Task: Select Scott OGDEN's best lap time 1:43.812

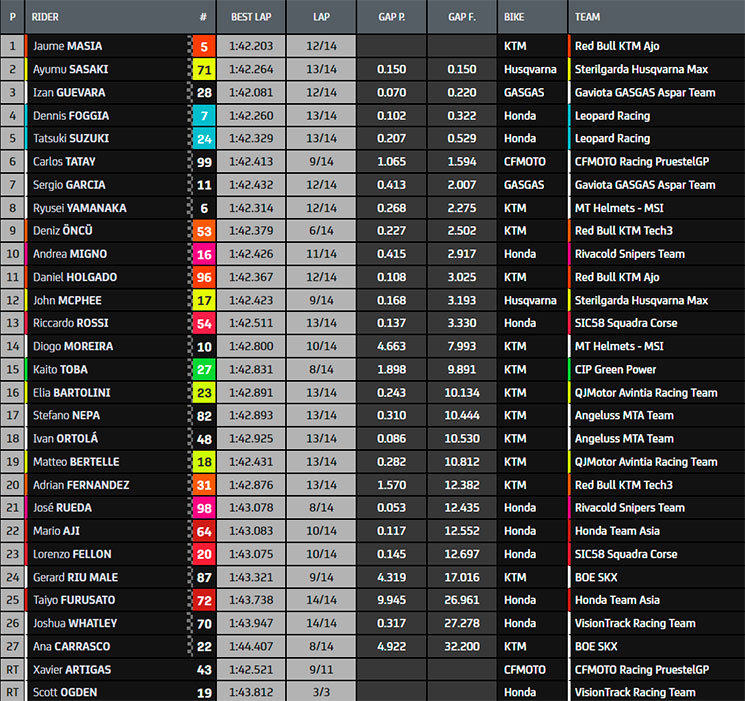Action: (x=251, y=692)
